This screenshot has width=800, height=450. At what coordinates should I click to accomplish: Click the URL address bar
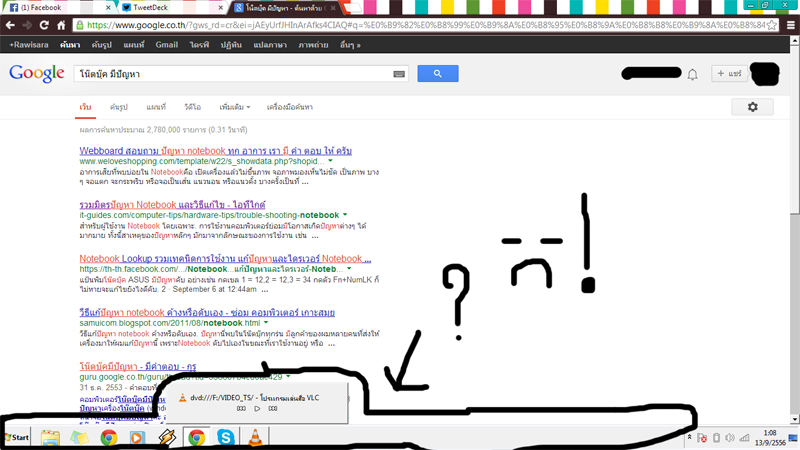426,25
